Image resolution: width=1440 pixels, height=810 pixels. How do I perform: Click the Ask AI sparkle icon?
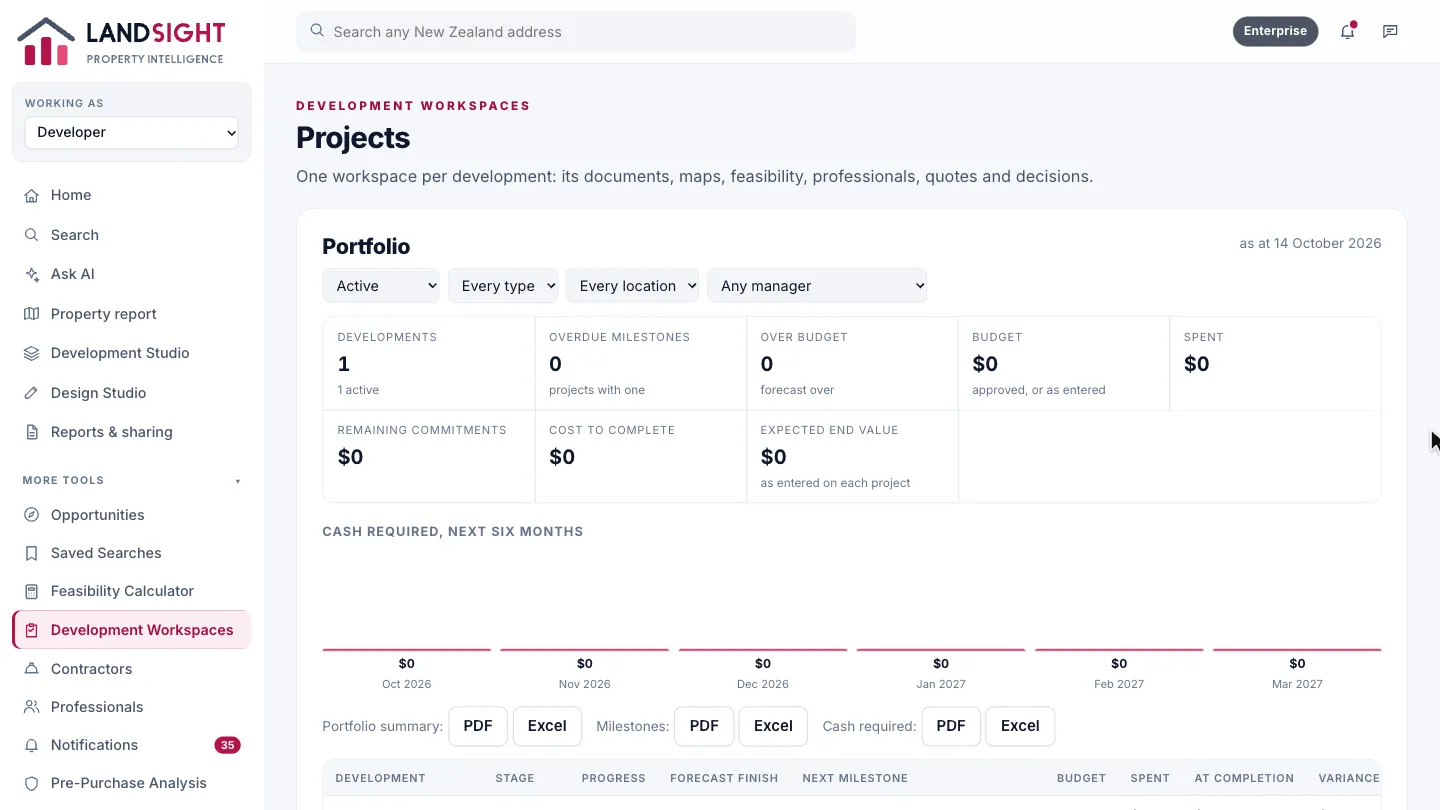pos(32,274)
